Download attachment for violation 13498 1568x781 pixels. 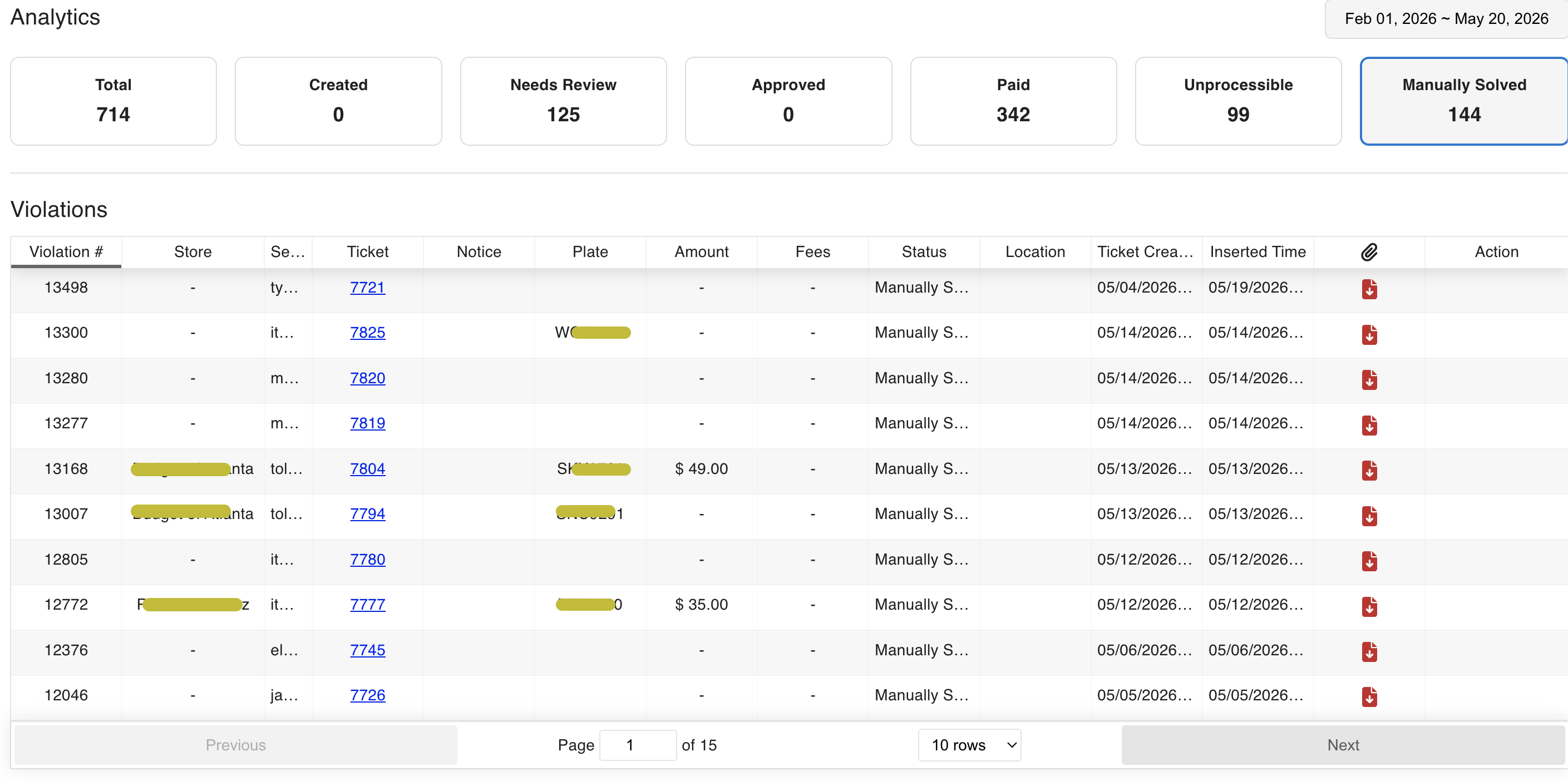click(1369, 289)
